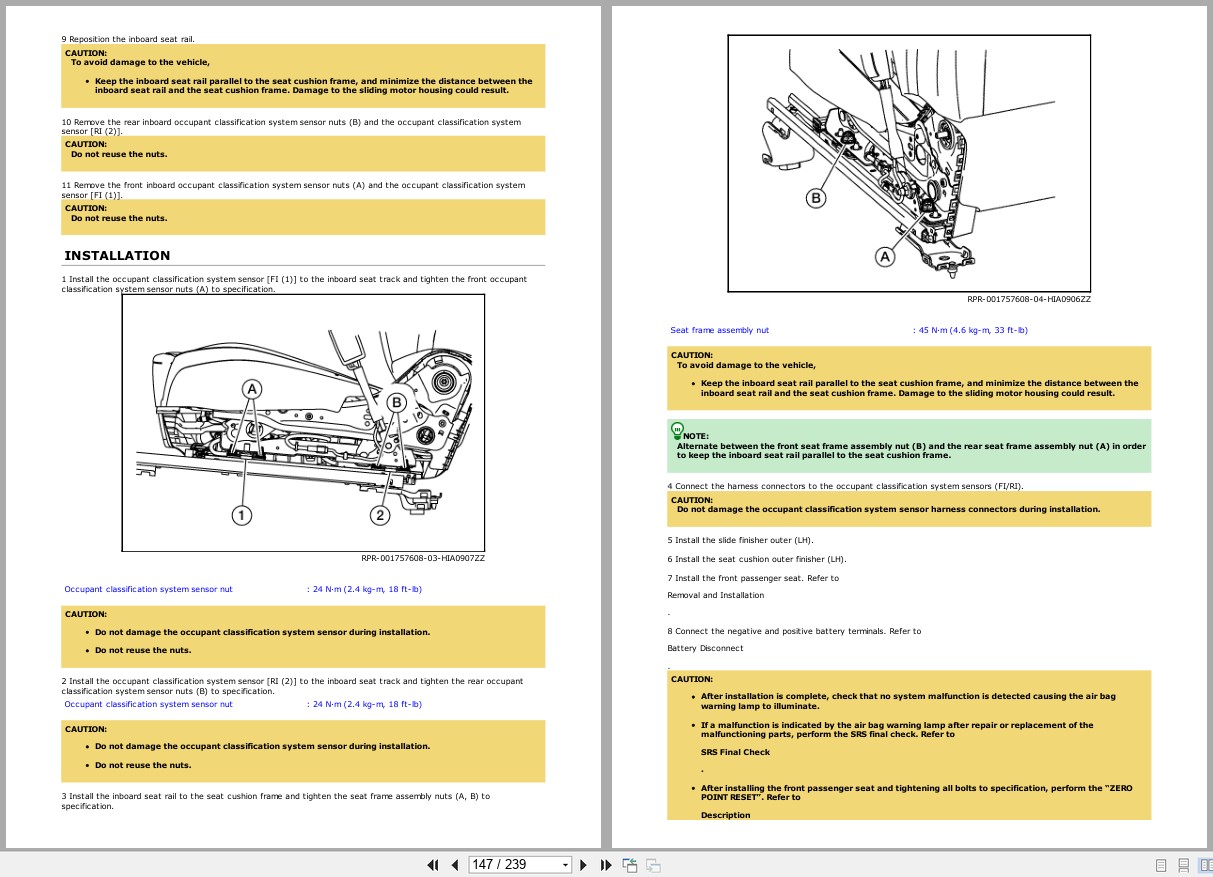
Task: Switch to single page view
Action: pyautogui.click(x=1161, y=865)
